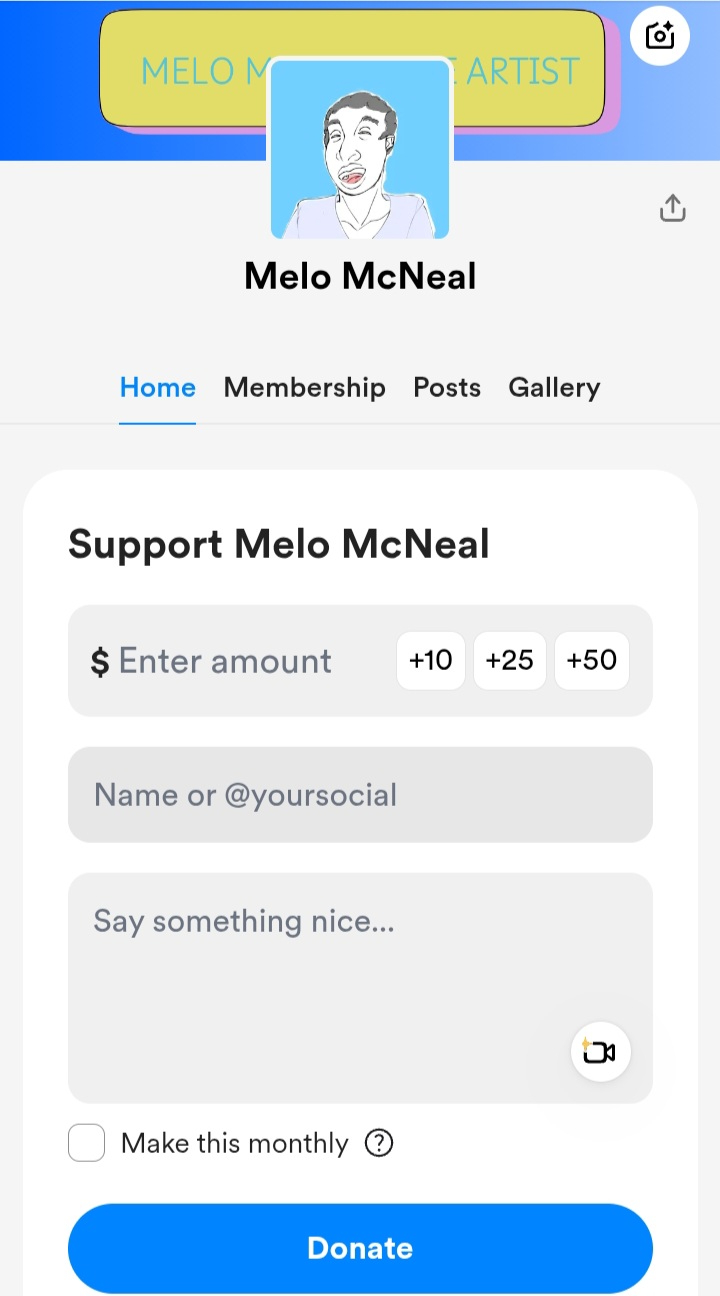
Task: Add 10 dollars with the +10 button
Action: point(431,660)
